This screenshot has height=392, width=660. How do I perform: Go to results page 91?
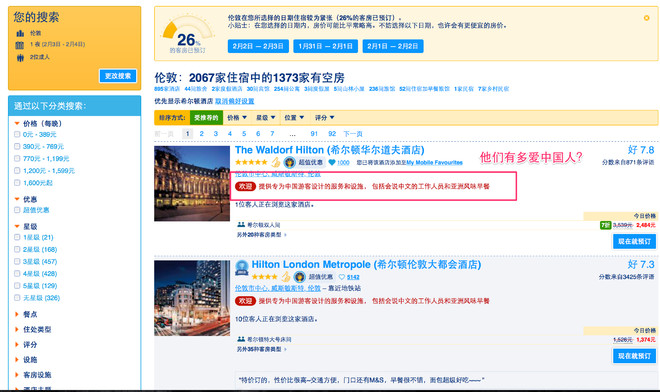[314, 133]
